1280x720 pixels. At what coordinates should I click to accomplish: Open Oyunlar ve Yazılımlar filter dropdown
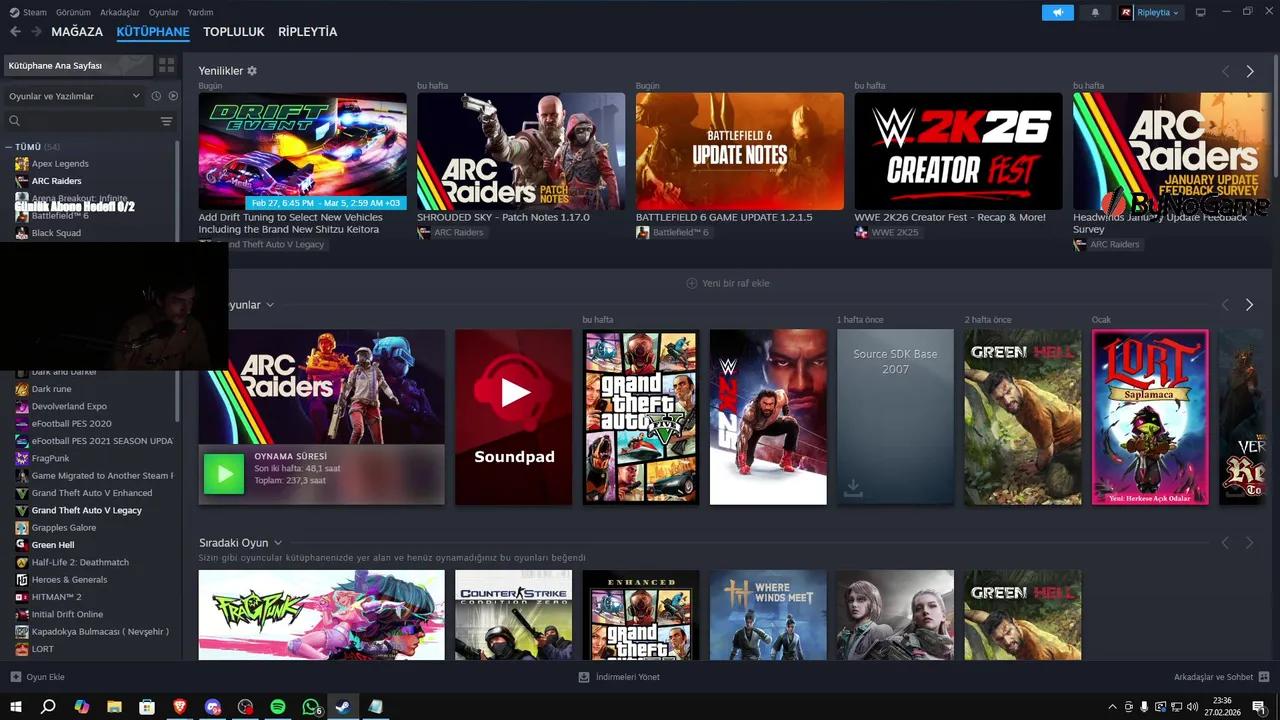pos(75,96)
